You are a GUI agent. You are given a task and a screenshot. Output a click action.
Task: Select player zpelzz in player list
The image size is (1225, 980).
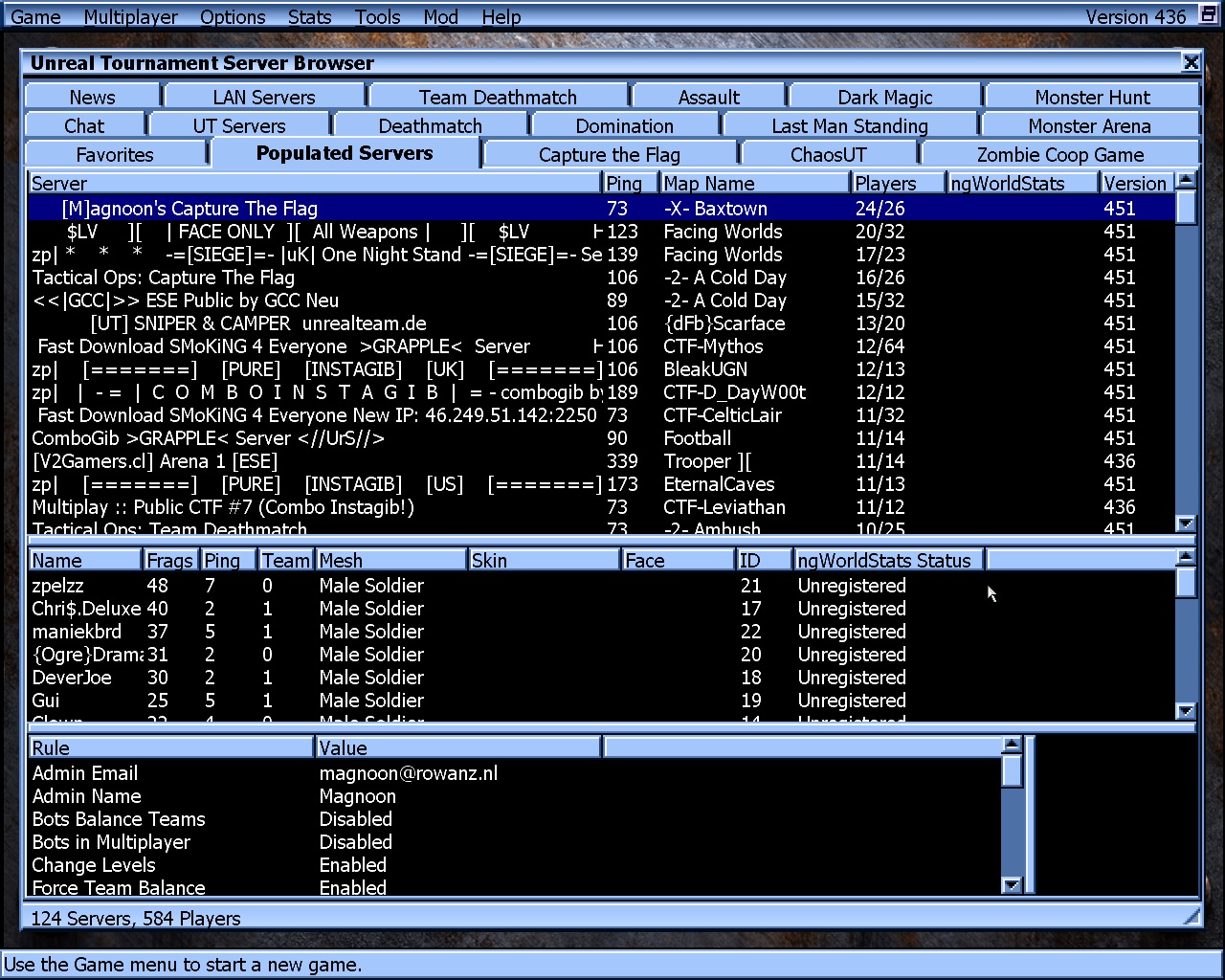[602, 586]
